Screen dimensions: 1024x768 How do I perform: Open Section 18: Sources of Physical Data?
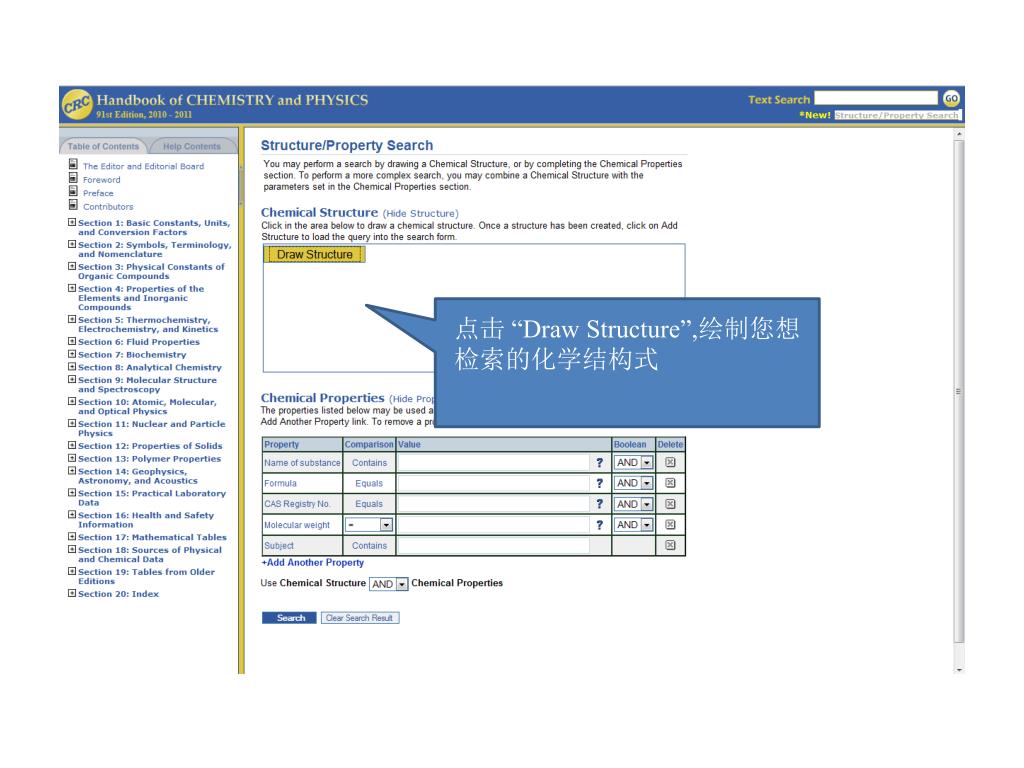click(x=150, y=554)
